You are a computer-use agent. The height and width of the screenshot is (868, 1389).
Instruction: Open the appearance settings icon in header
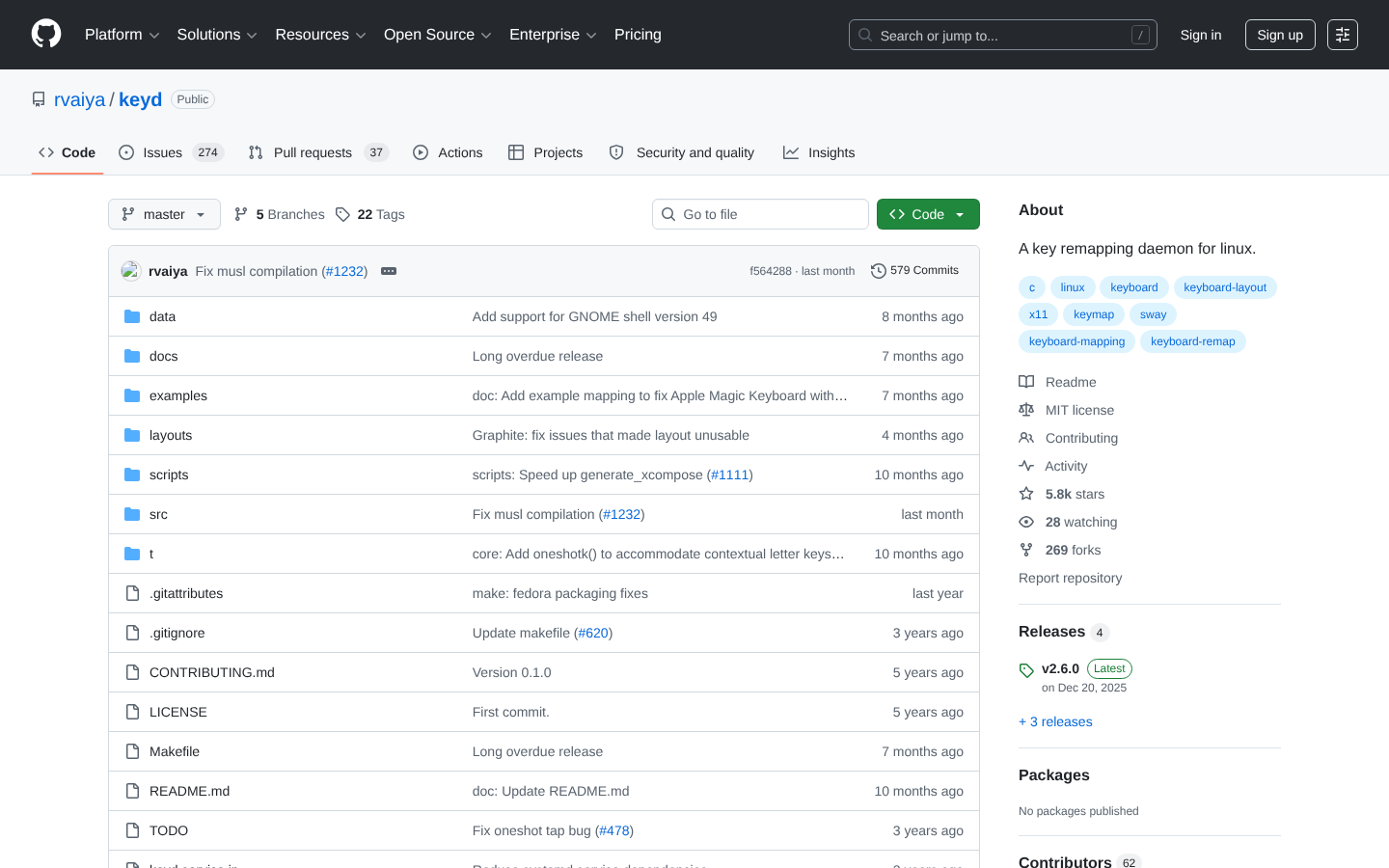point(1343,35)
